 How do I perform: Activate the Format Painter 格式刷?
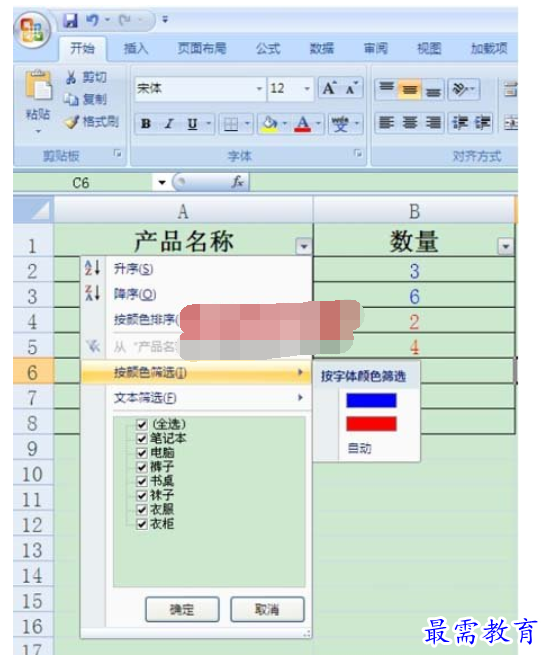[x=92, y=122]
